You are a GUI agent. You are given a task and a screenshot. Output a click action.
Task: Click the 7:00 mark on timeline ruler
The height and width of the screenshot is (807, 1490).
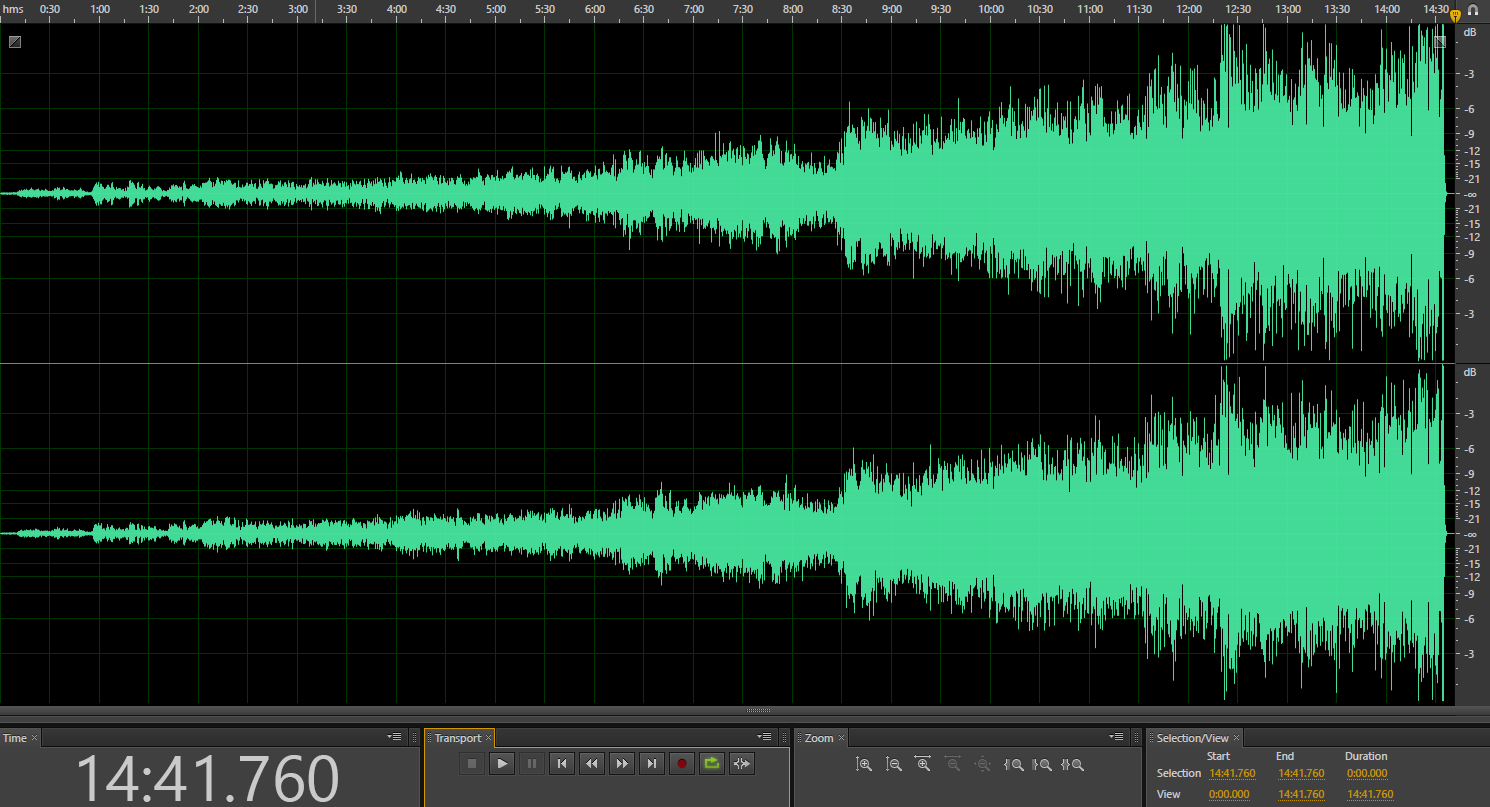[x=693, y=10]
